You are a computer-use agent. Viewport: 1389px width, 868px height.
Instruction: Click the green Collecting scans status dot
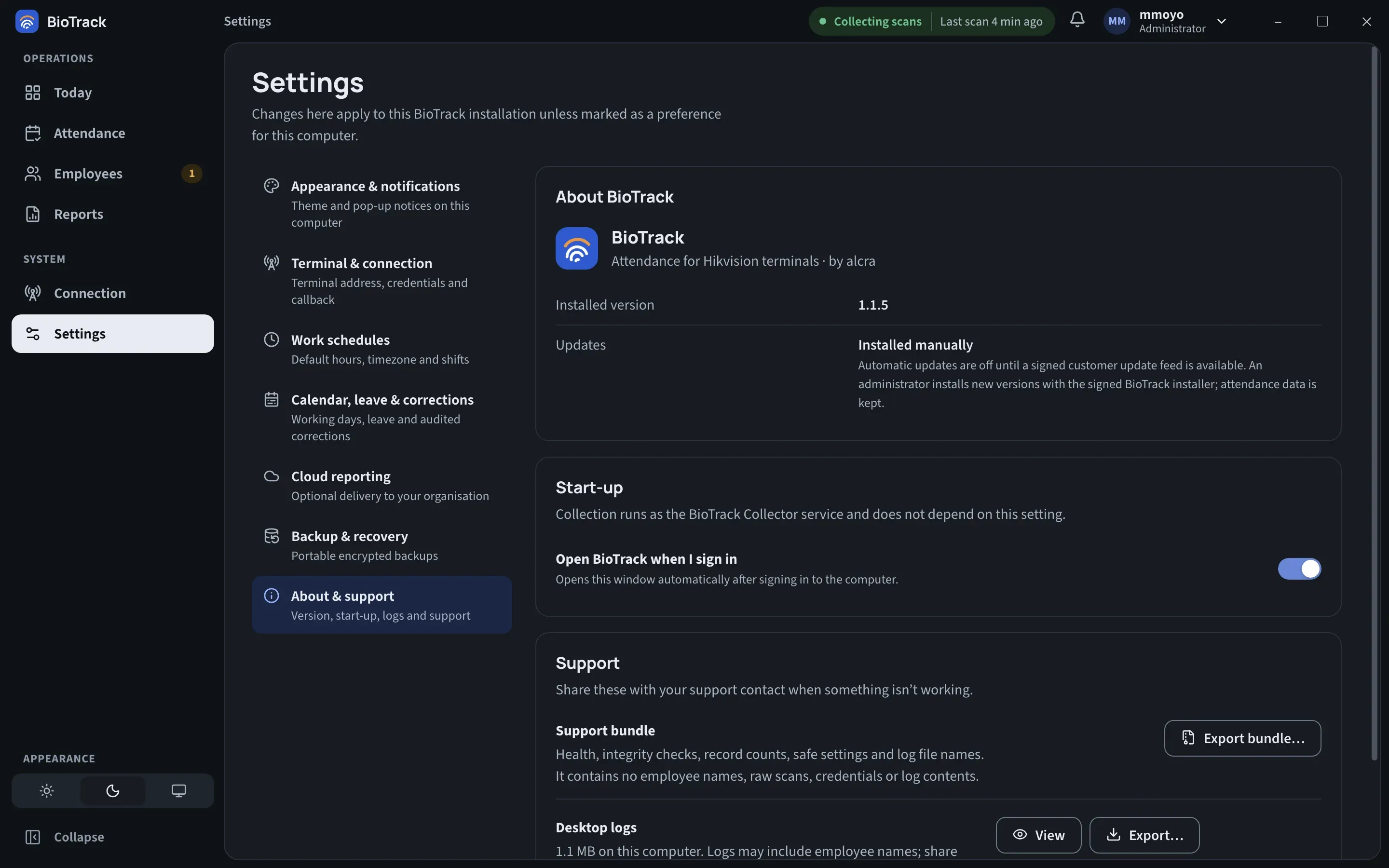(822, 21)
